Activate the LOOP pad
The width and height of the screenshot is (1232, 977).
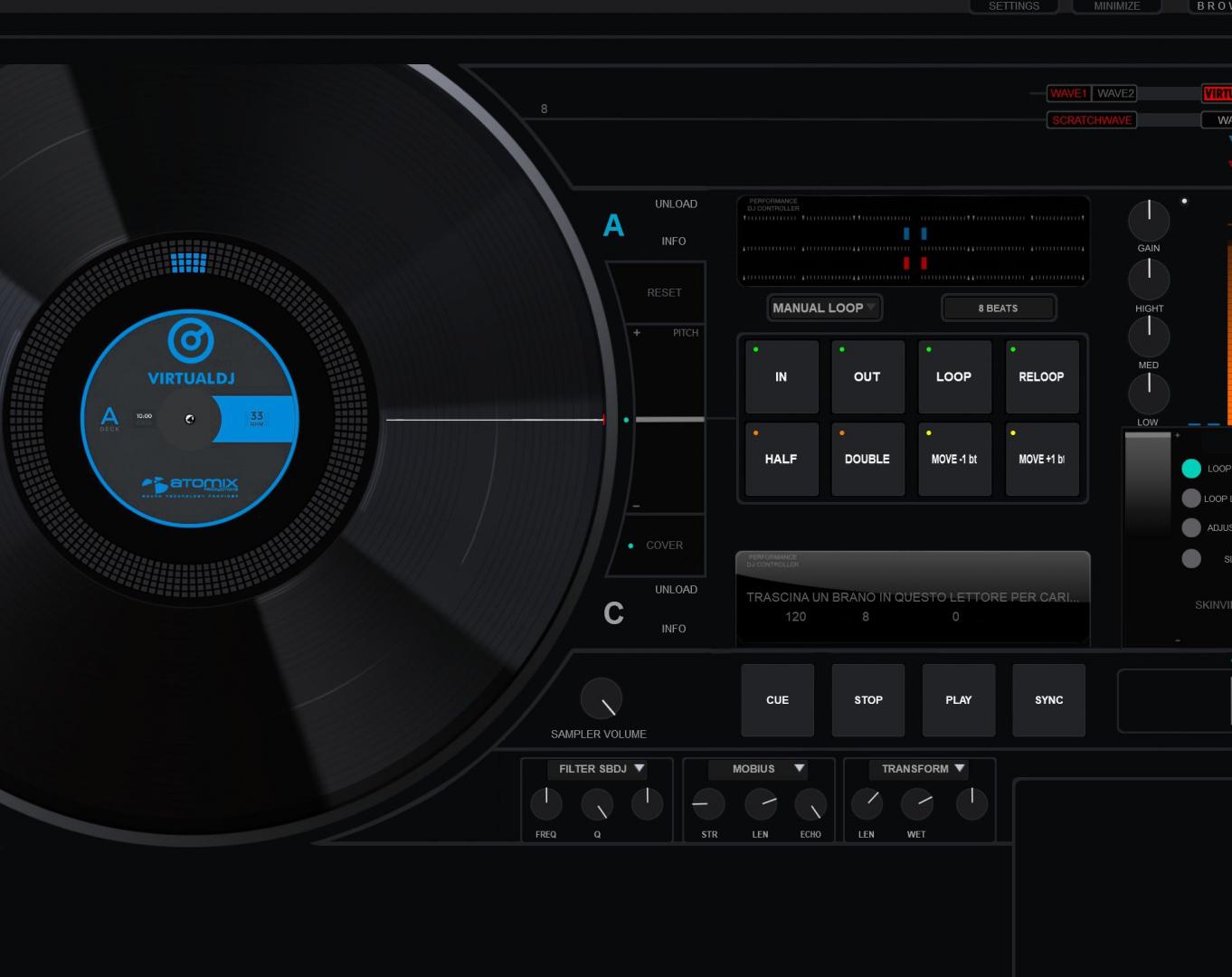(x=954, y=376)
